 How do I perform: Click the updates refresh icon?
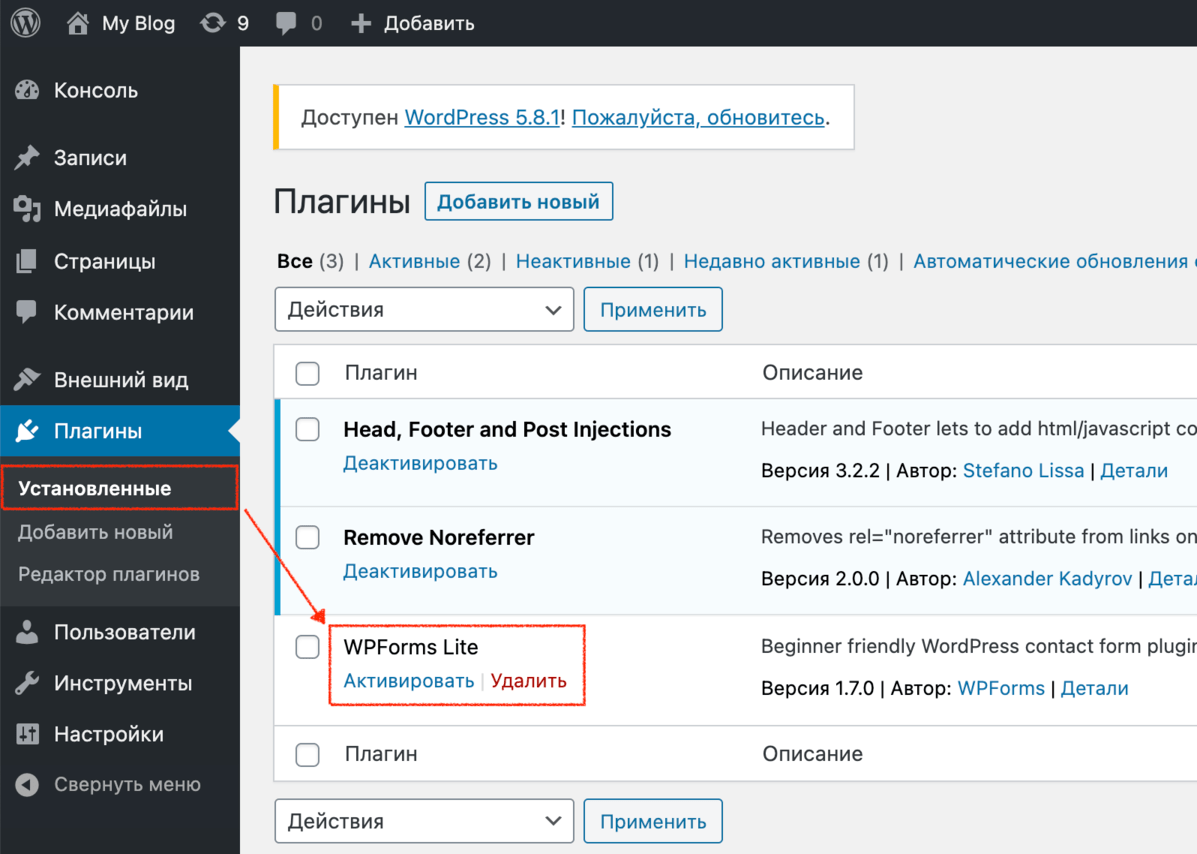tap(213, 23)
